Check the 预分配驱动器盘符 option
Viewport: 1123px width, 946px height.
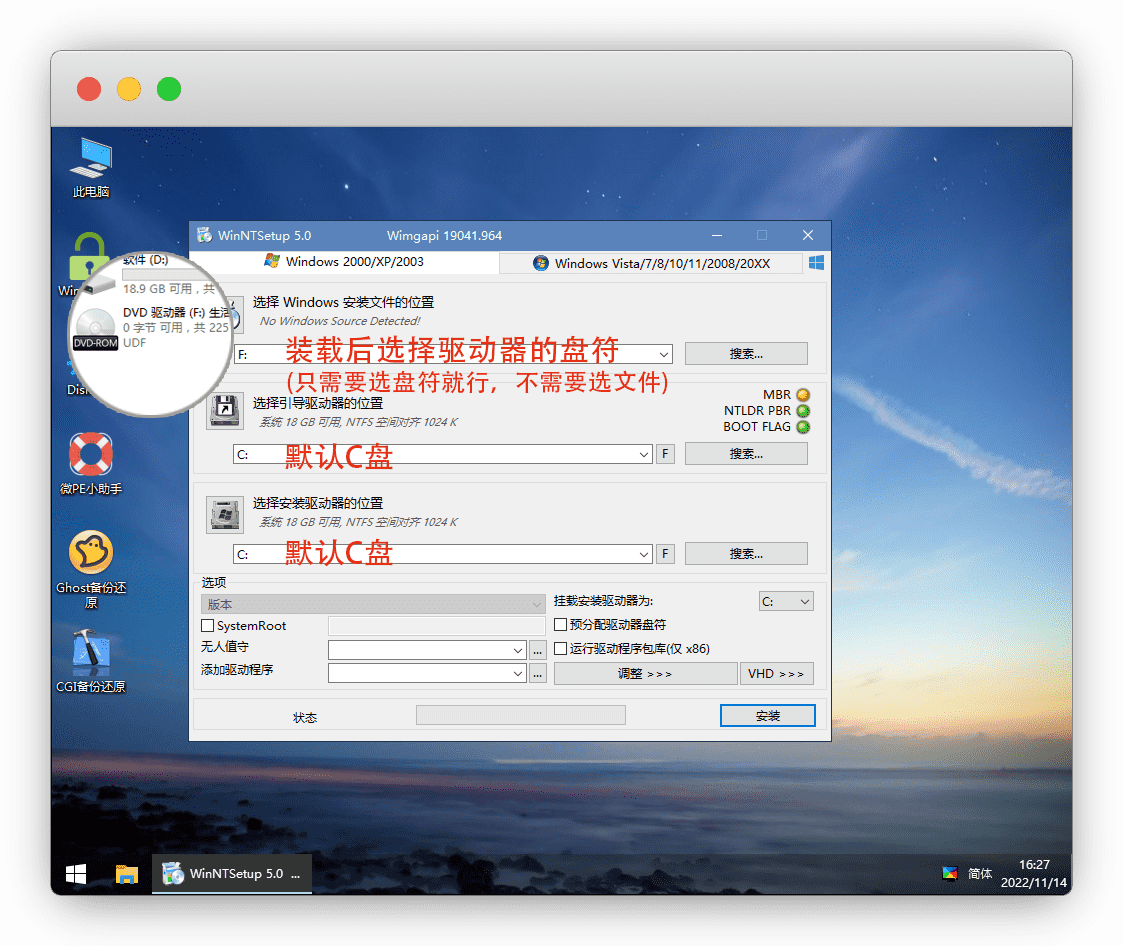point(561,625)
